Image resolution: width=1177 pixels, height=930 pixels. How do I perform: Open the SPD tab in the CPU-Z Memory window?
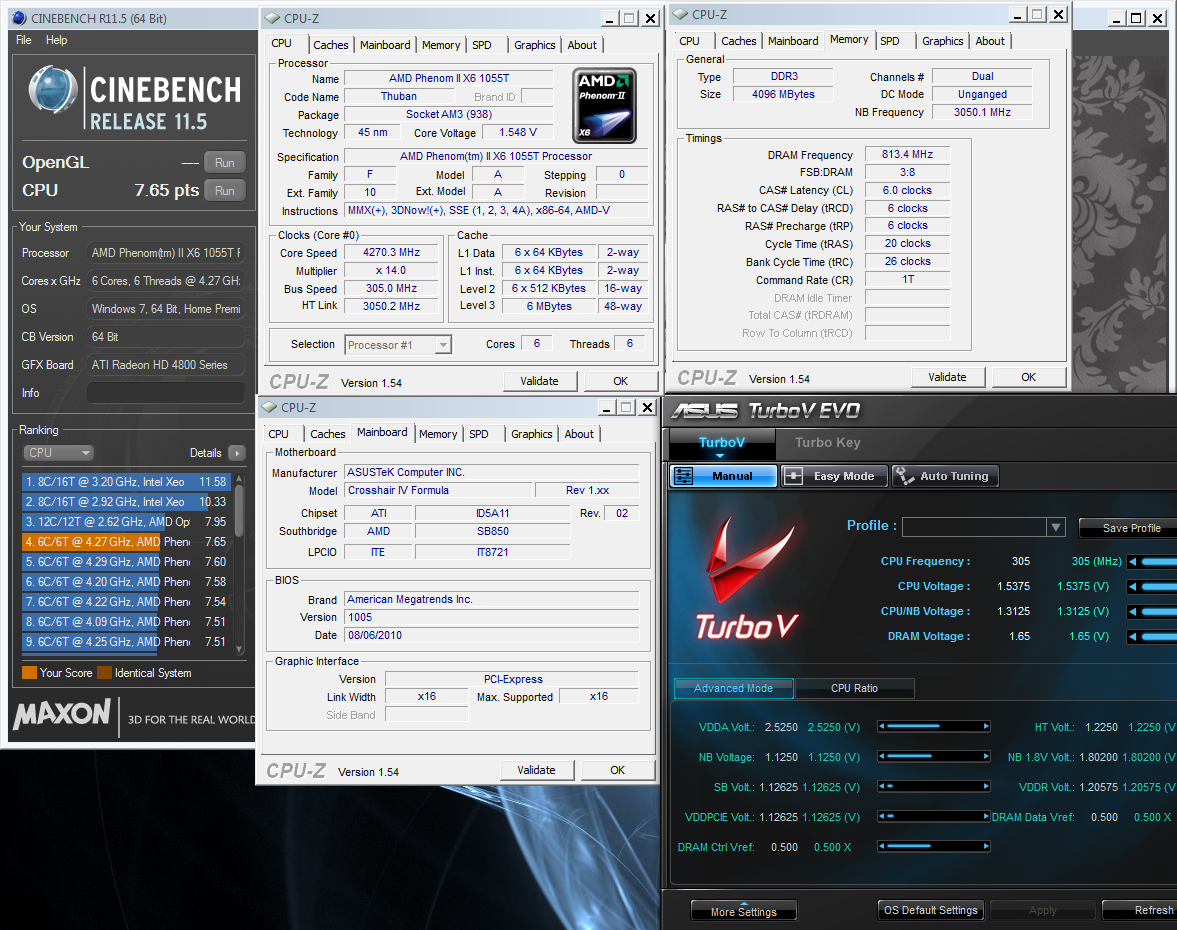890,41
